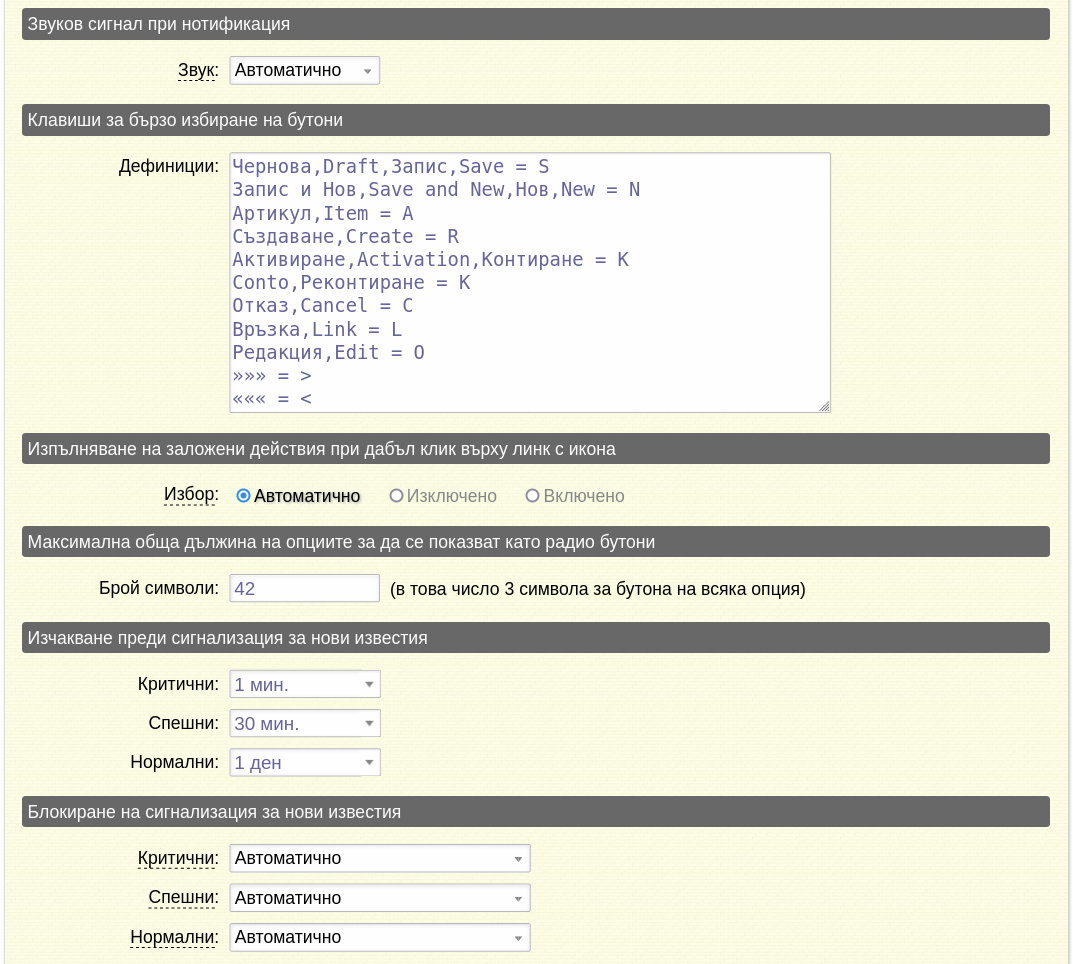Image resolution: width=1073 pixels, height=964 pixels.
Task: Click the Брой символи input field
Action: pos(305,588)
